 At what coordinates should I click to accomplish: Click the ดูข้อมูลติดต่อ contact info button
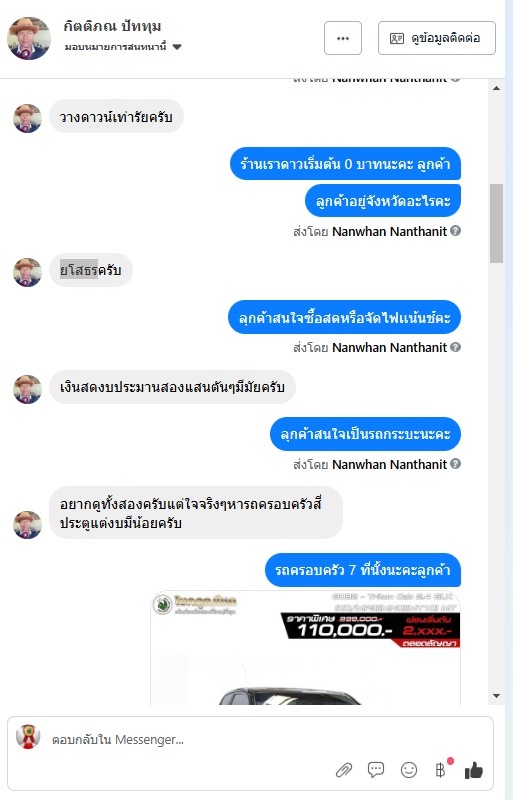pyautogui.click(x=437, y=38)
